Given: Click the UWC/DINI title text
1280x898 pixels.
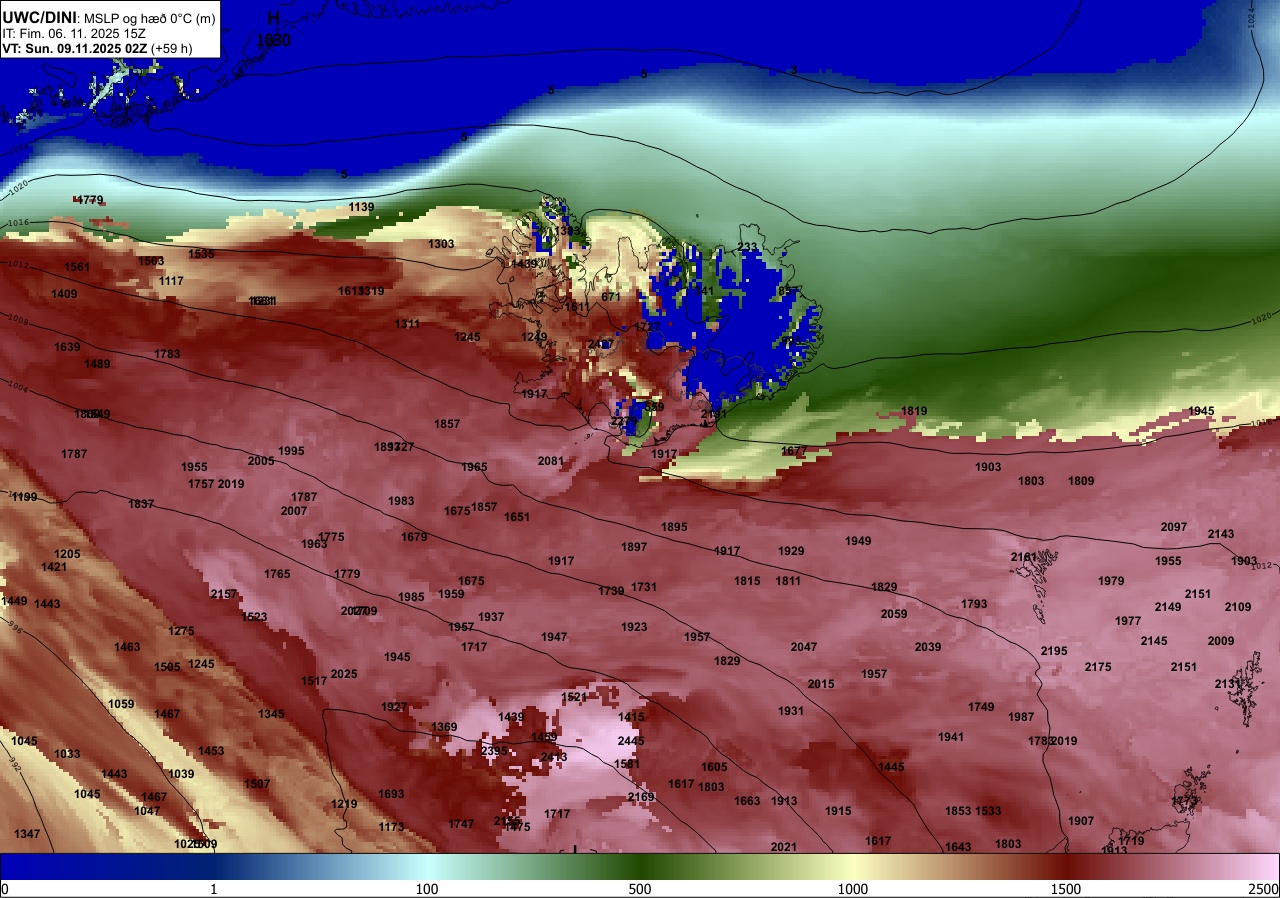Looking at the screenshot, I should tap(39, 17).
